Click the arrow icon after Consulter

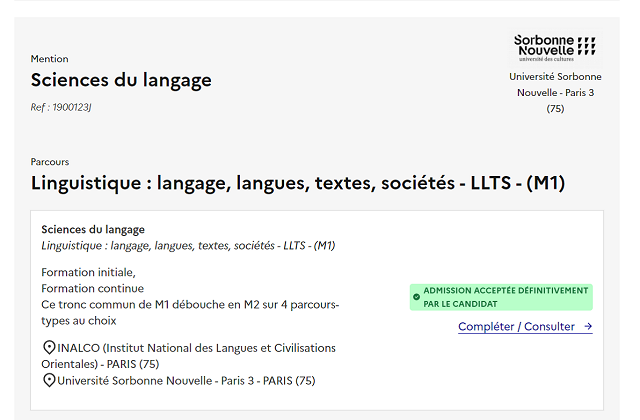click(588, 326)
